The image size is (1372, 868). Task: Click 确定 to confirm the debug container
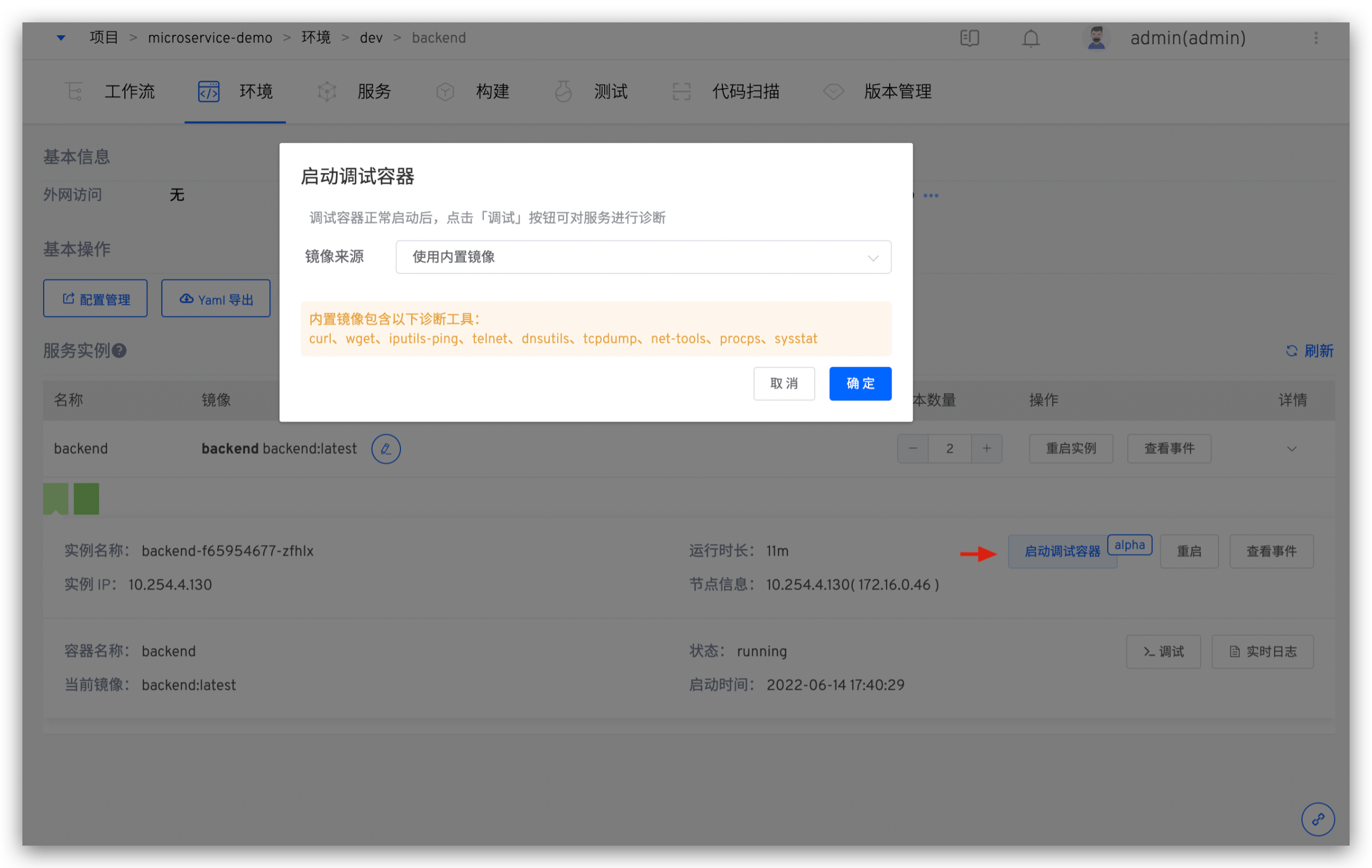(860, 383)
